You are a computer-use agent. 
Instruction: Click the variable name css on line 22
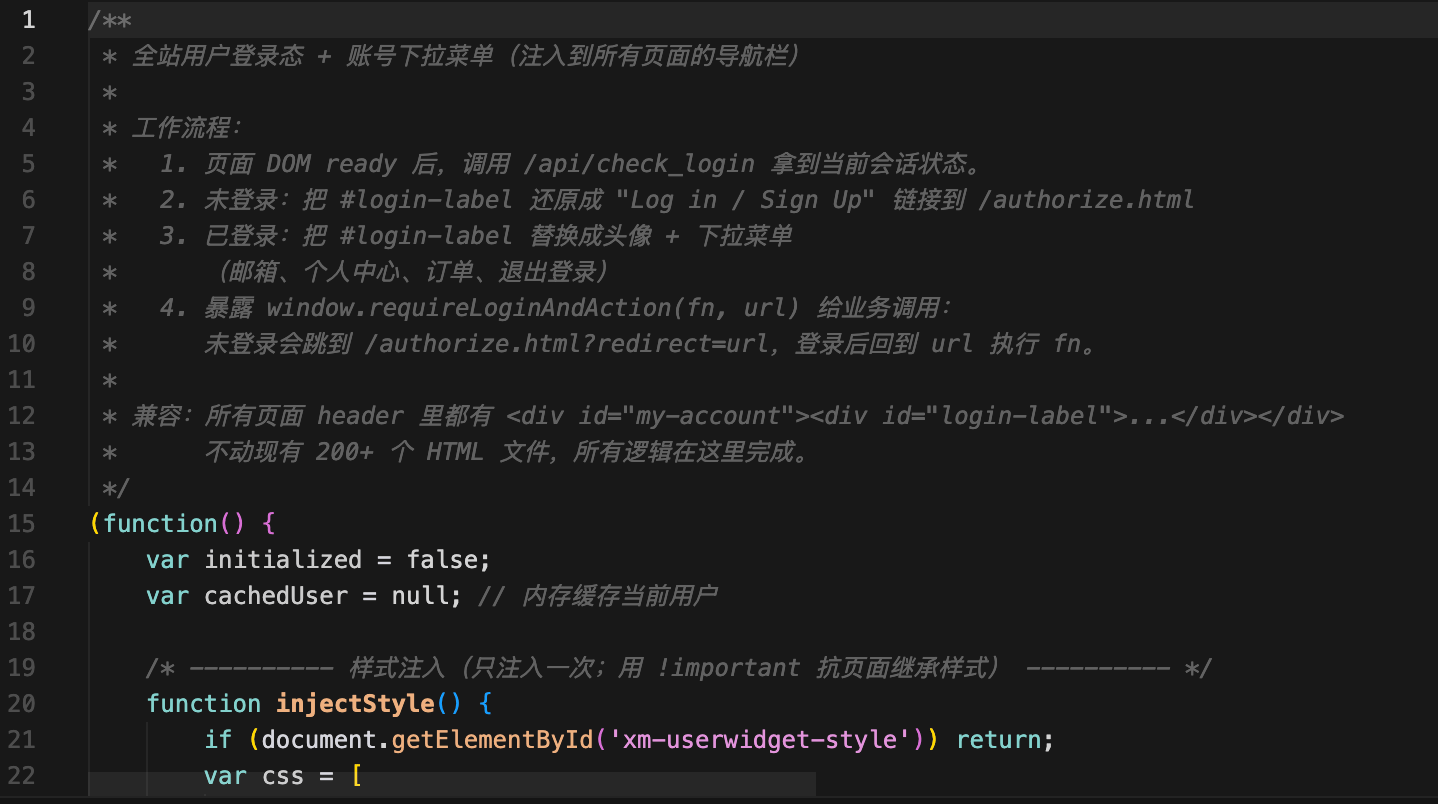click(x=284, y=776)
